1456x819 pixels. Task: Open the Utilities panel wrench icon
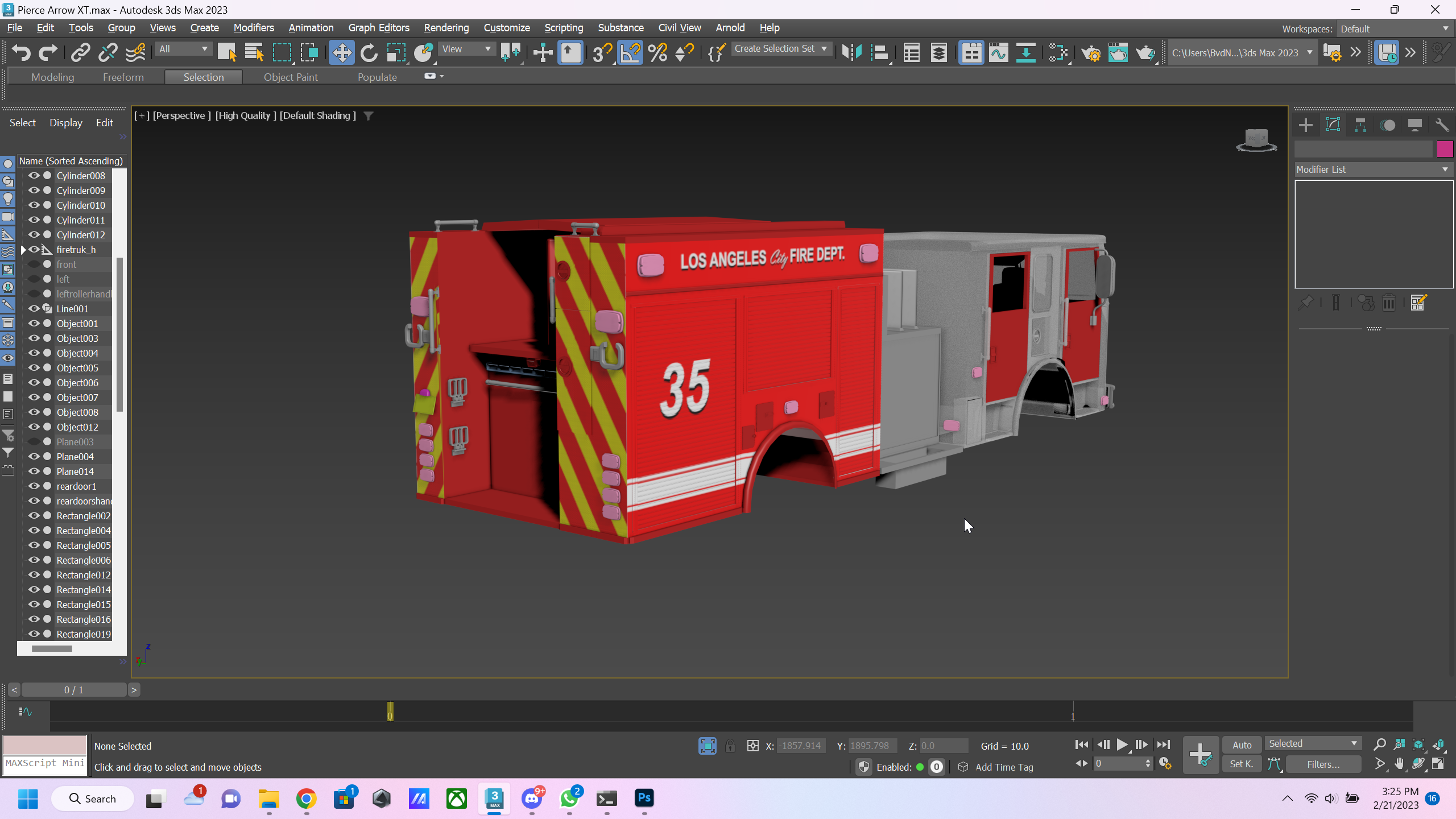(x=1442, y=125)
